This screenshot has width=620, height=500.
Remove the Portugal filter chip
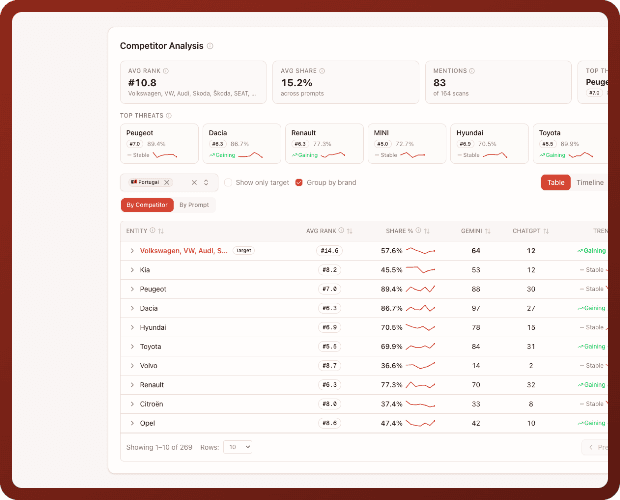click(166, 182)
